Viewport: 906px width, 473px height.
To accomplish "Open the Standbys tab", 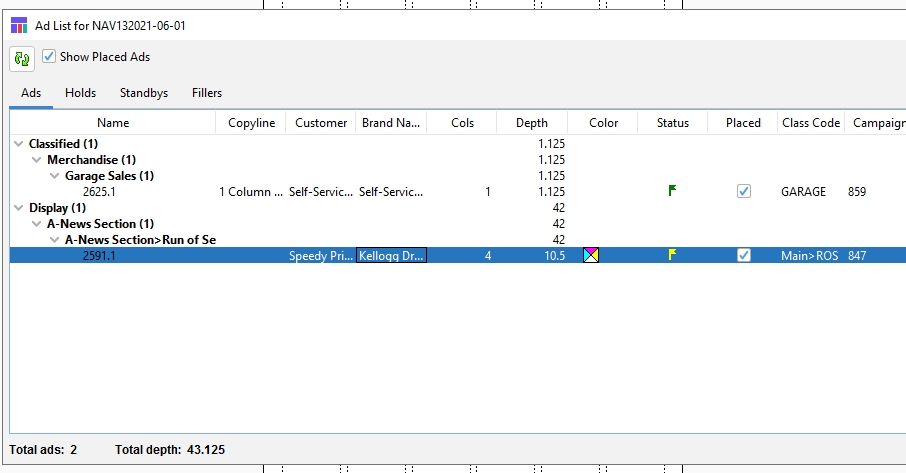I will click(x=144, y=93).
